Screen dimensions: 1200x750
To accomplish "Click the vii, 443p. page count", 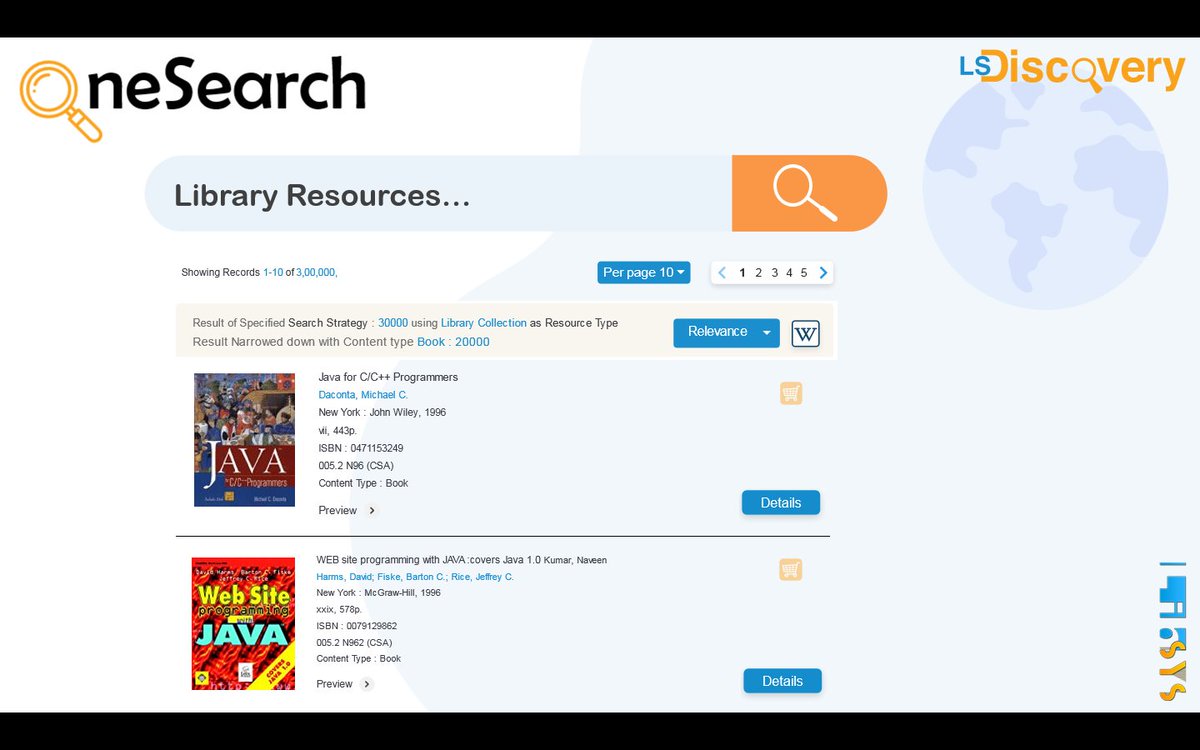I will (337, 430).
